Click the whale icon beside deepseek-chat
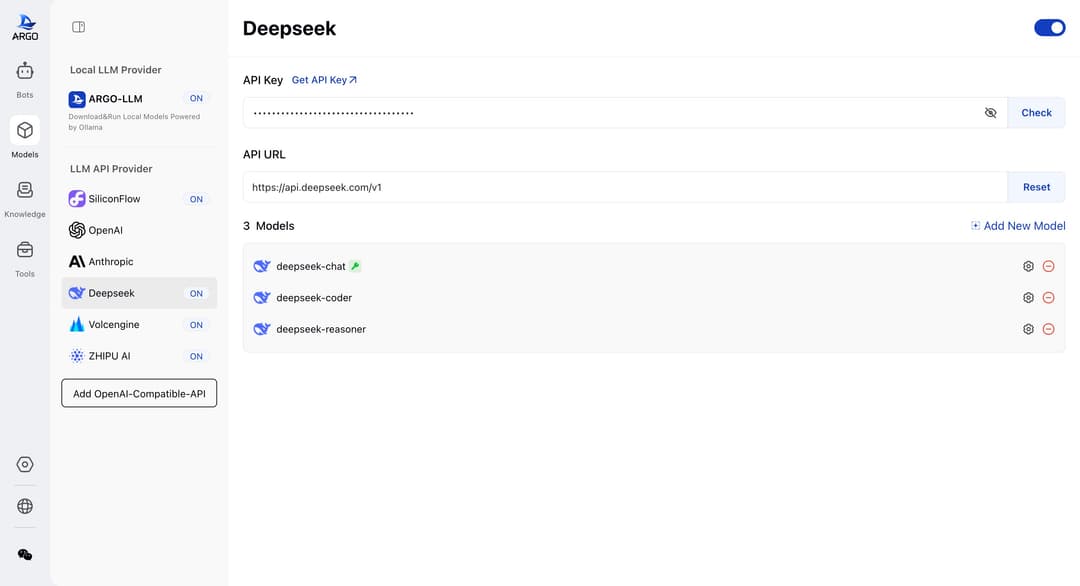 click(262, 266)
